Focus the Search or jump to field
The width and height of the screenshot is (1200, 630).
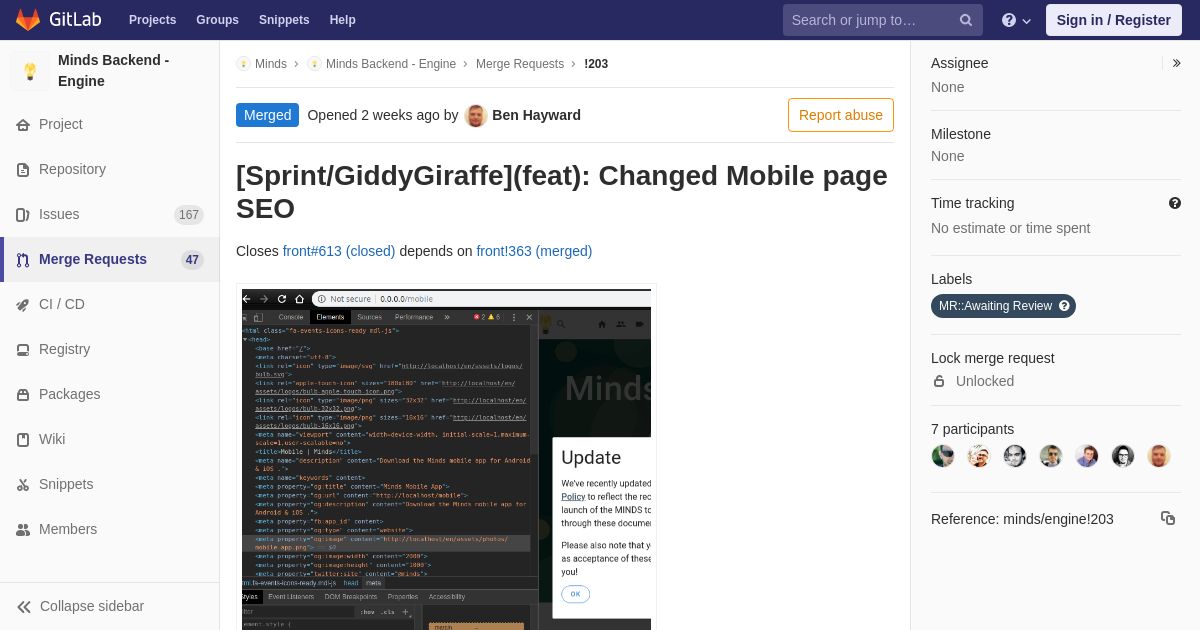[883, 20]
